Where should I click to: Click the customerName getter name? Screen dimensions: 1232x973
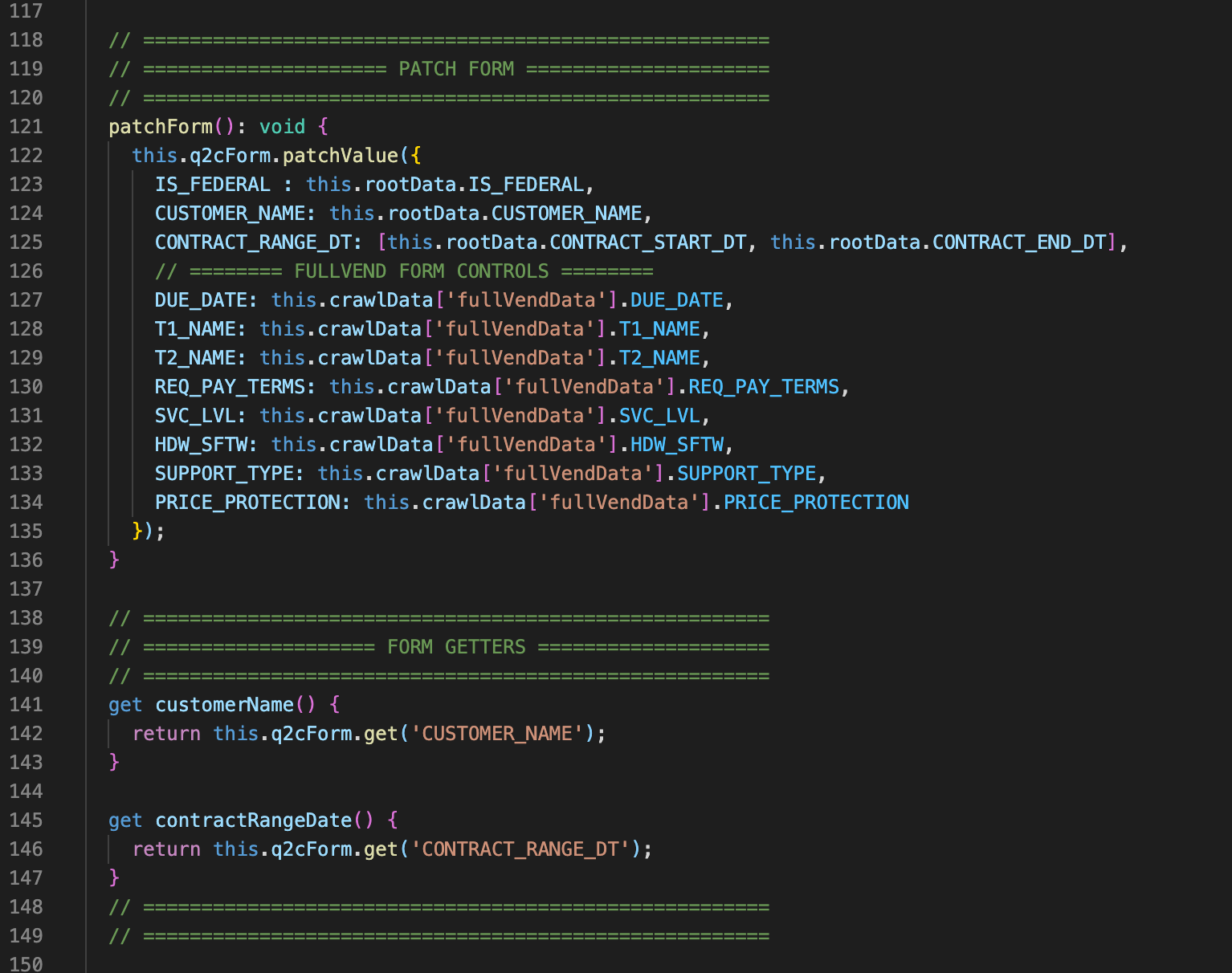click(224, 705)
